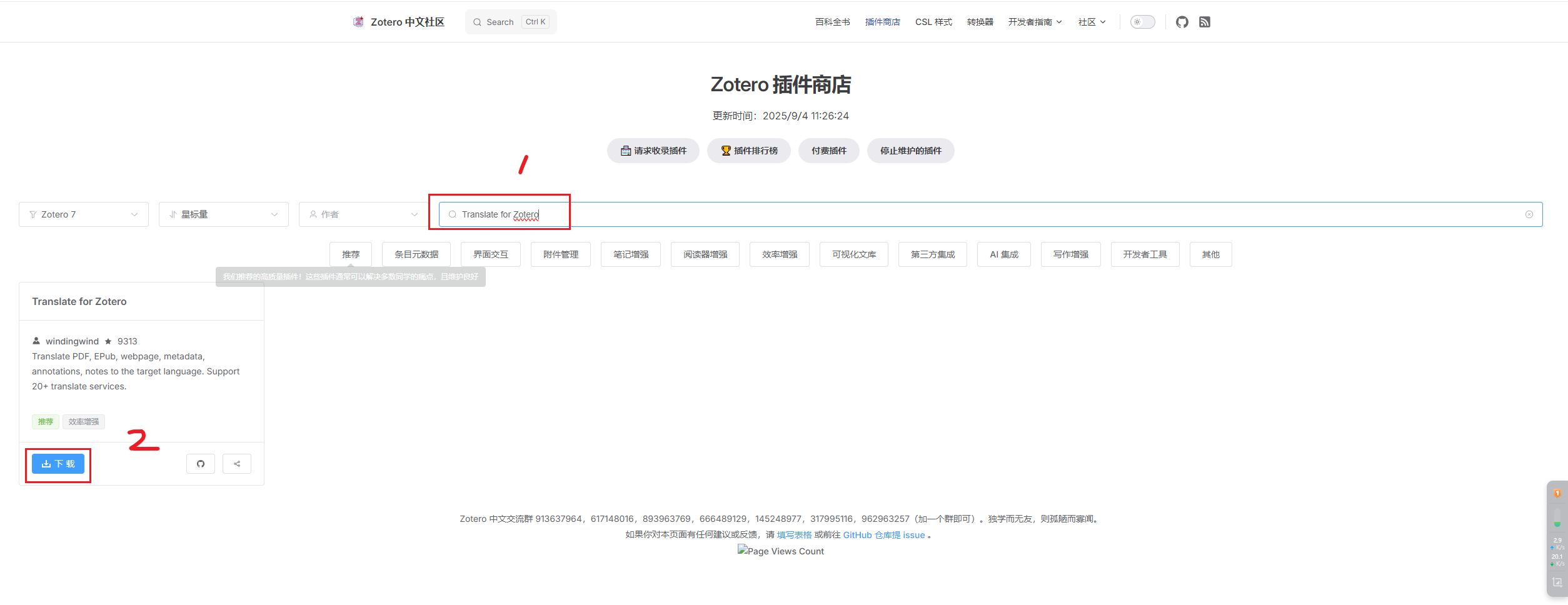This screenshot has width=1568, height=605.
Task: Select the 界面交互 category tag
Action: [x=491, y=254]
